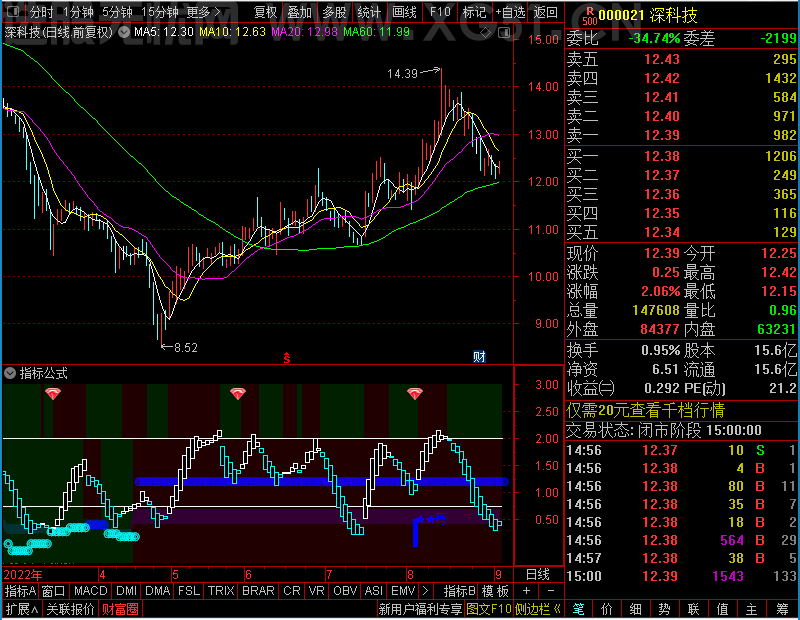Switch indicator to EMV

pos(403,591)
